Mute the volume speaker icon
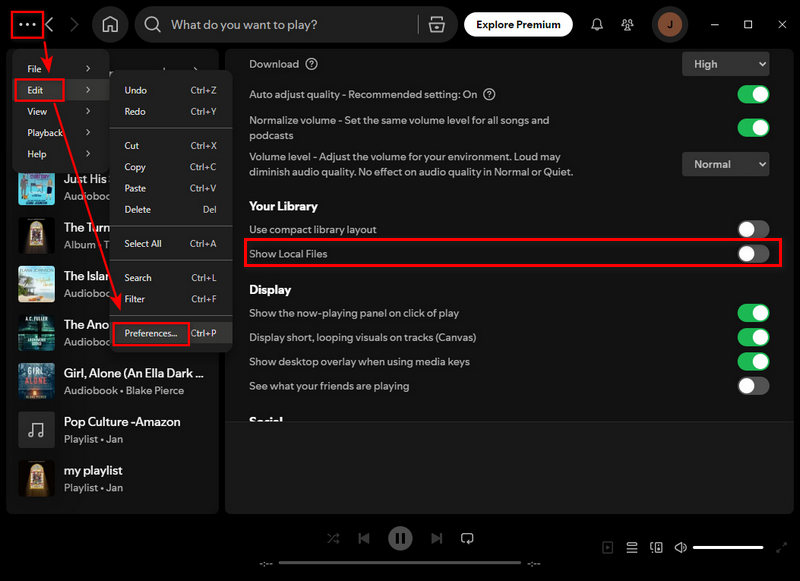The width and height of the screenshot is (800, 581). coord(681,547)
